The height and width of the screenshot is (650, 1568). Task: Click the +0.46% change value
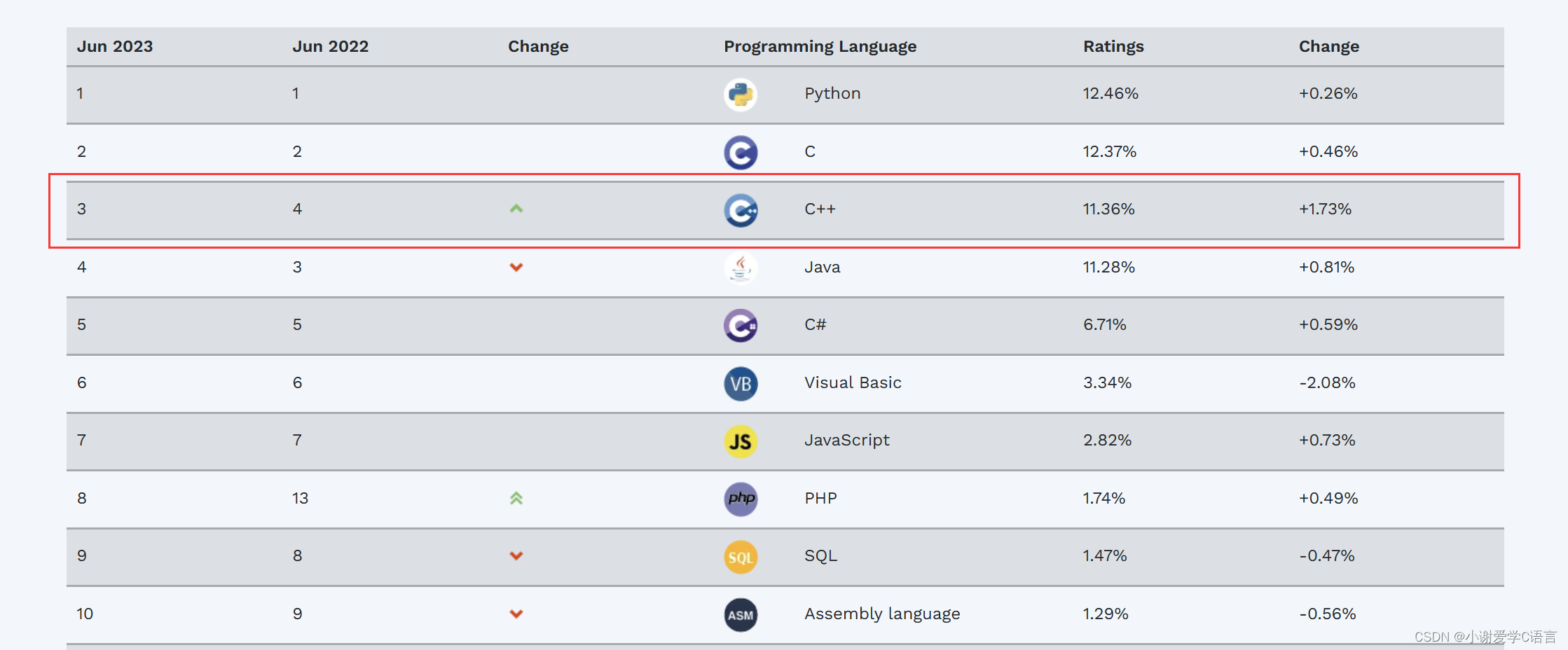click(x=1328, y=151)
